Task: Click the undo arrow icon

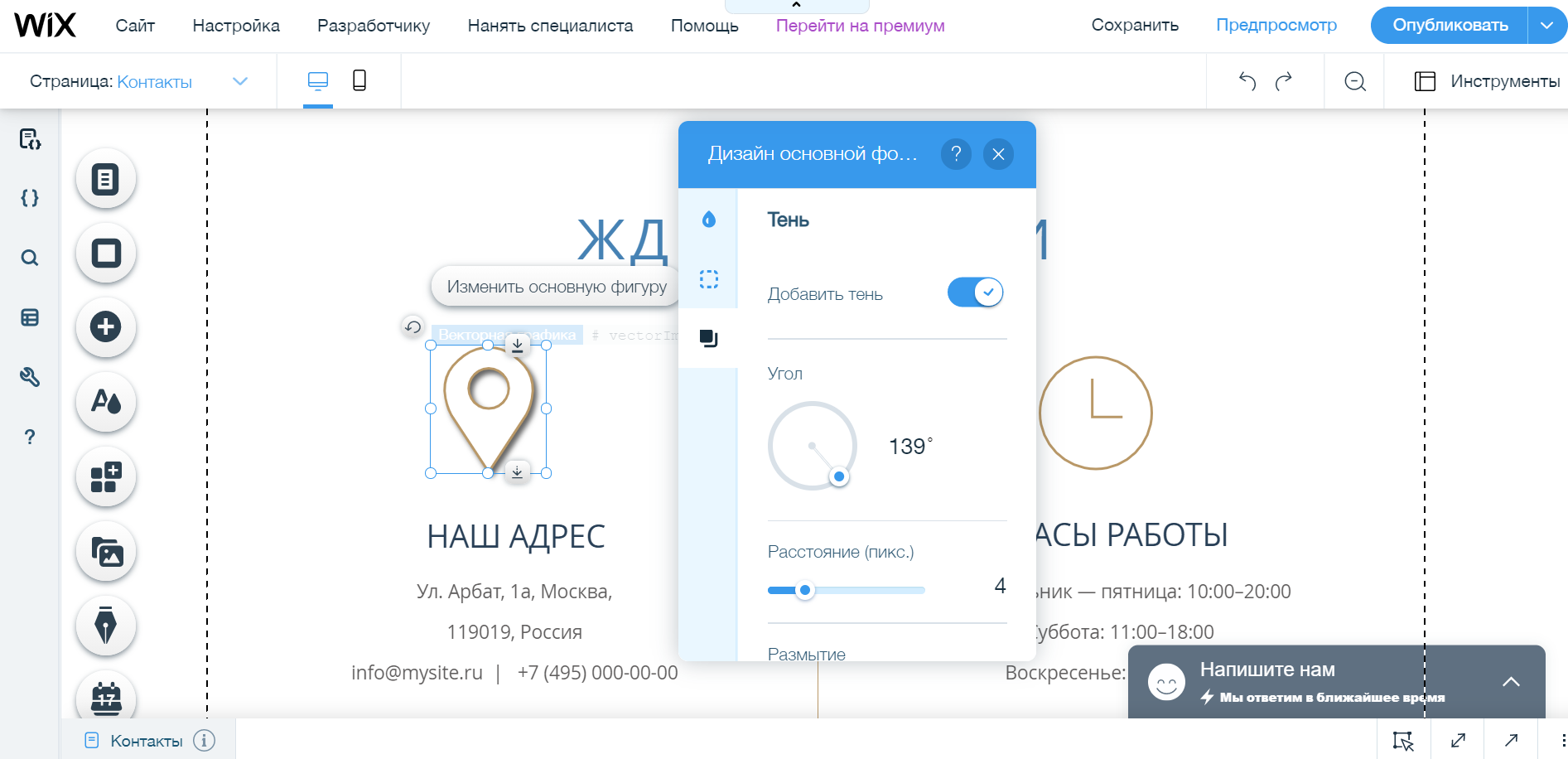Action: pyautogui.click(x=1247, y=81)
